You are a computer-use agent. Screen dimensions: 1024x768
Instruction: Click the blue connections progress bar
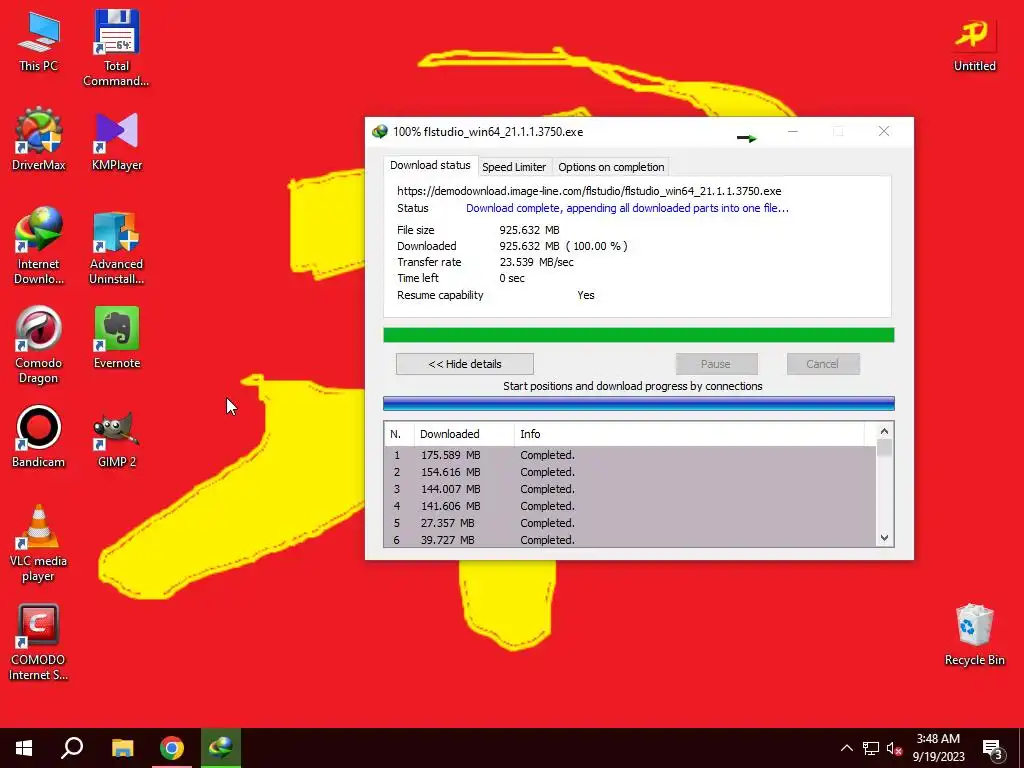639,403
